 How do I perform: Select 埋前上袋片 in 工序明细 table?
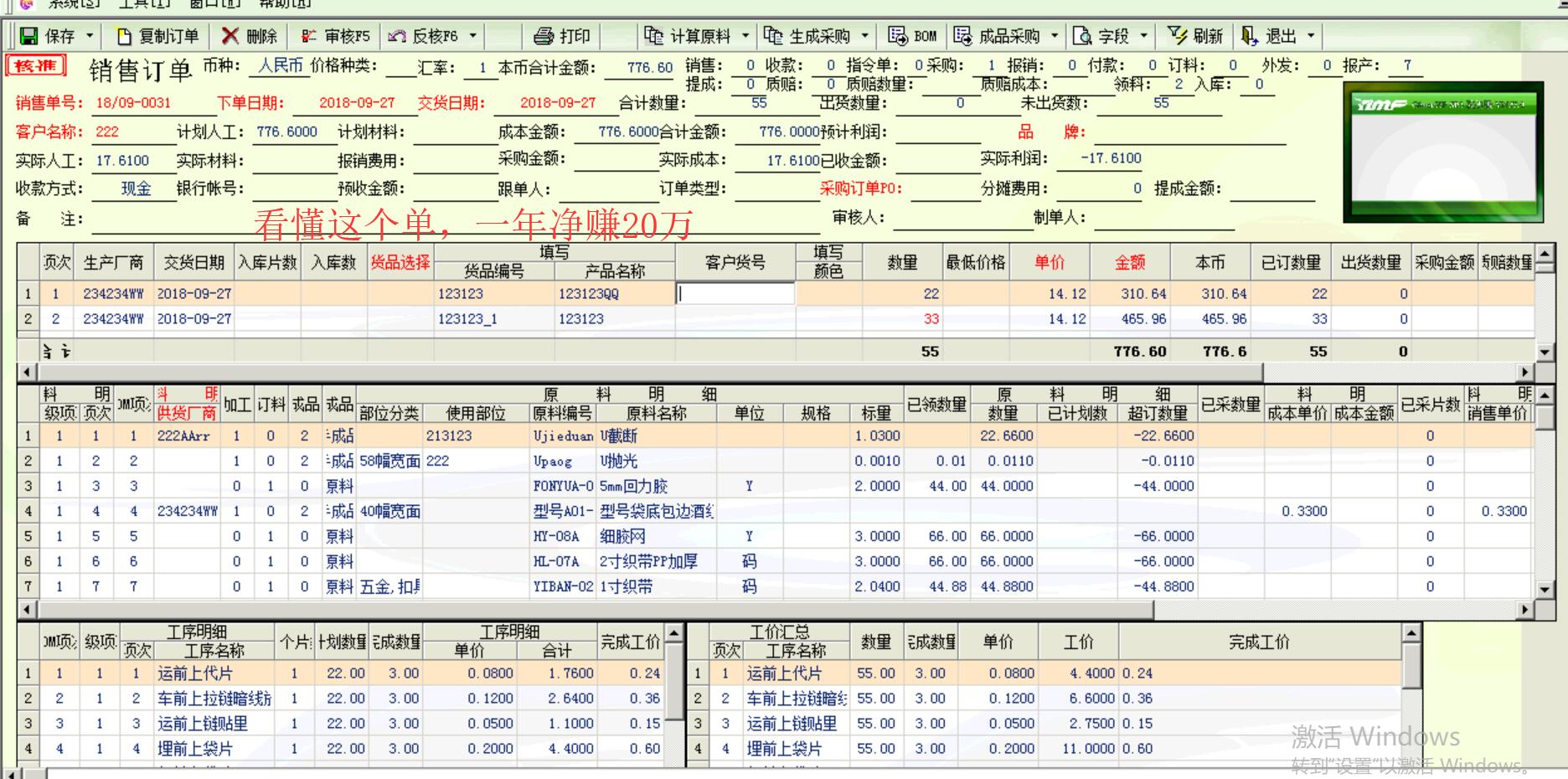pyautogui.click(x=214, y=749)
